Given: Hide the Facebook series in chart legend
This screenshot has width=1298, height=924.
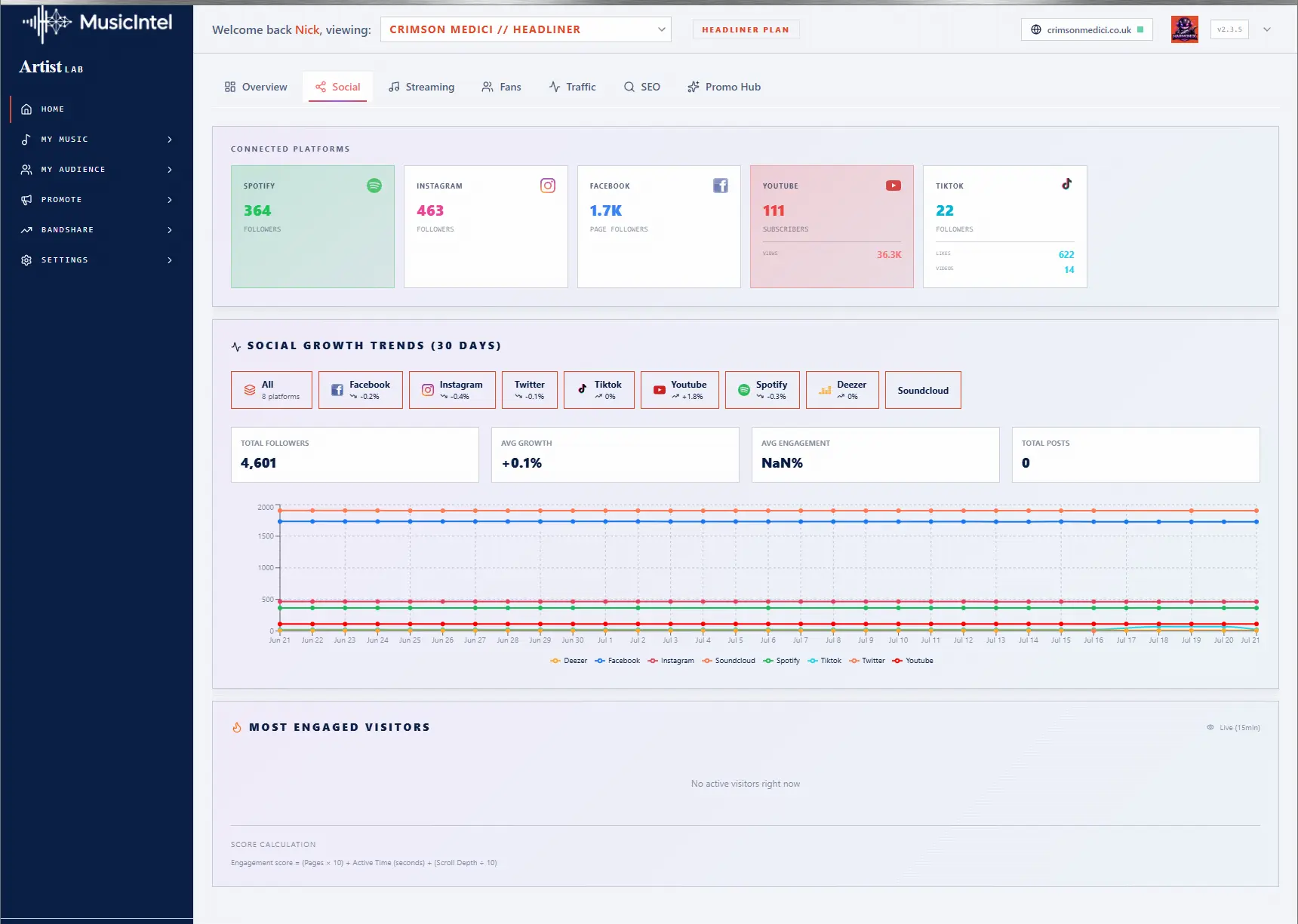Looking at the screenshot, I should click(x=617, y=661).
